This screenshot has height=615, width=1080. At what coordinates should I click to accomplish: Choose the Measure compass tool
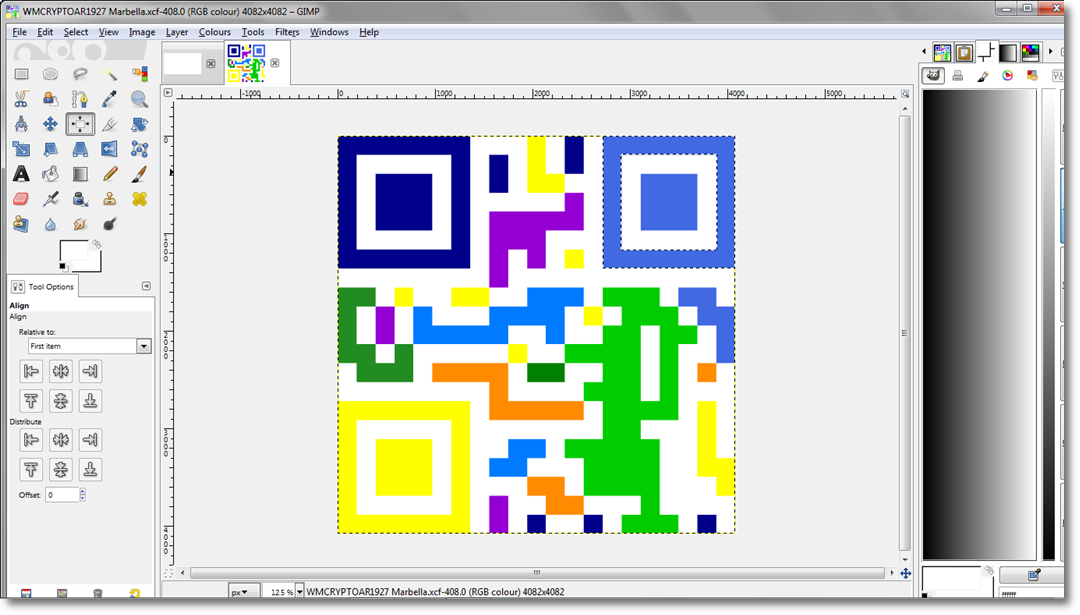click(21, 124)
